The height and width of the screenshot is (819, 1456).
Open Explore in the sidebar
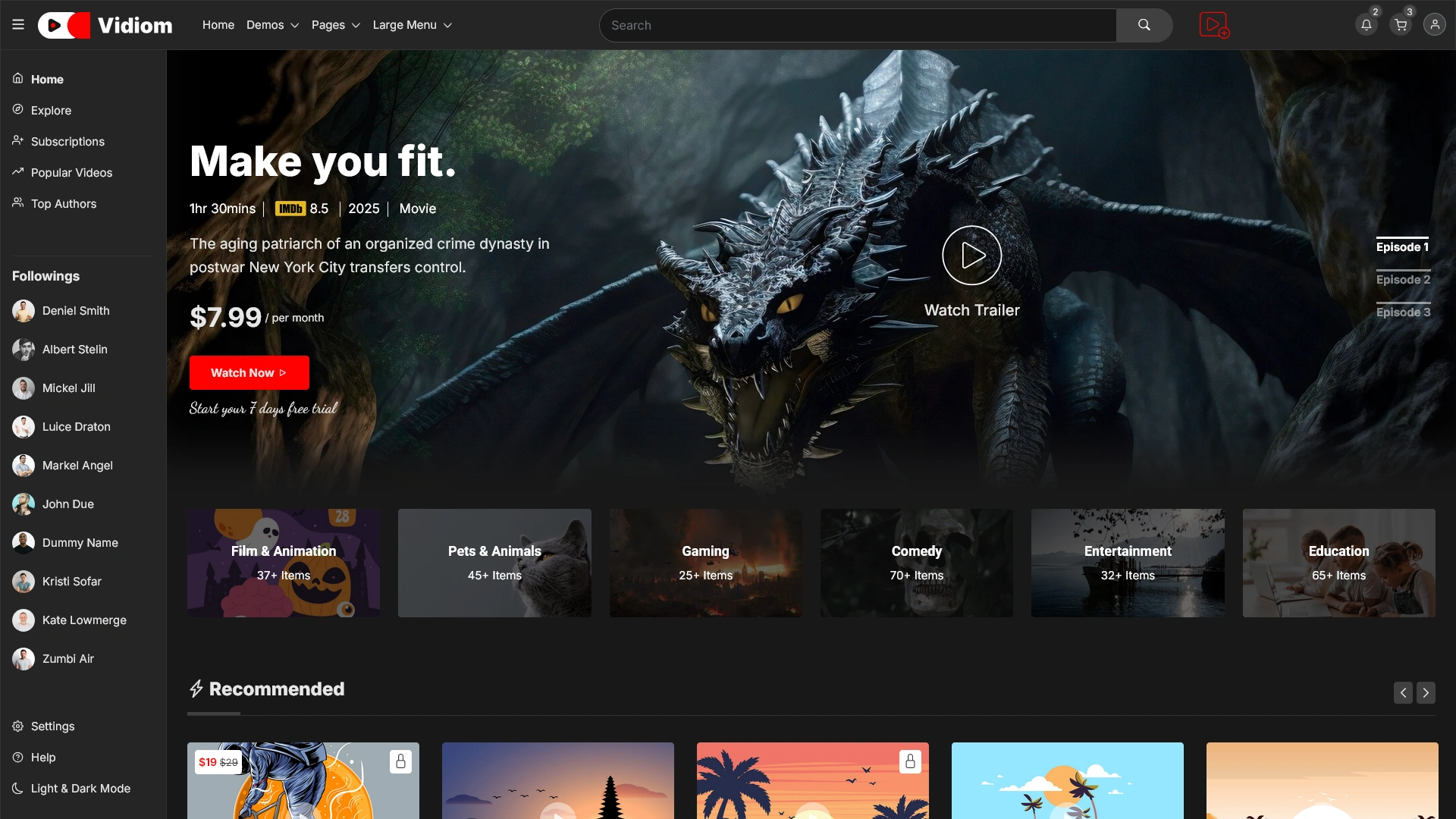51,110
